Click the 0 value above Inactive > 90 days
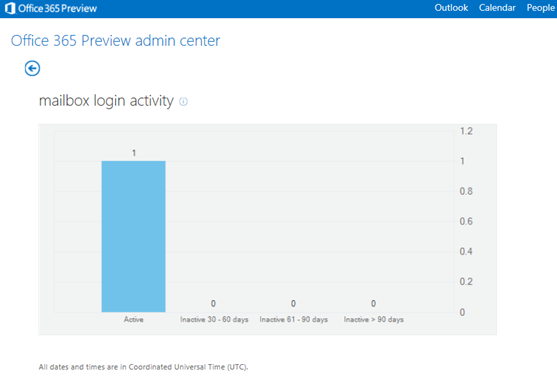This screenshot has height=383, width=557. point(373,303)
